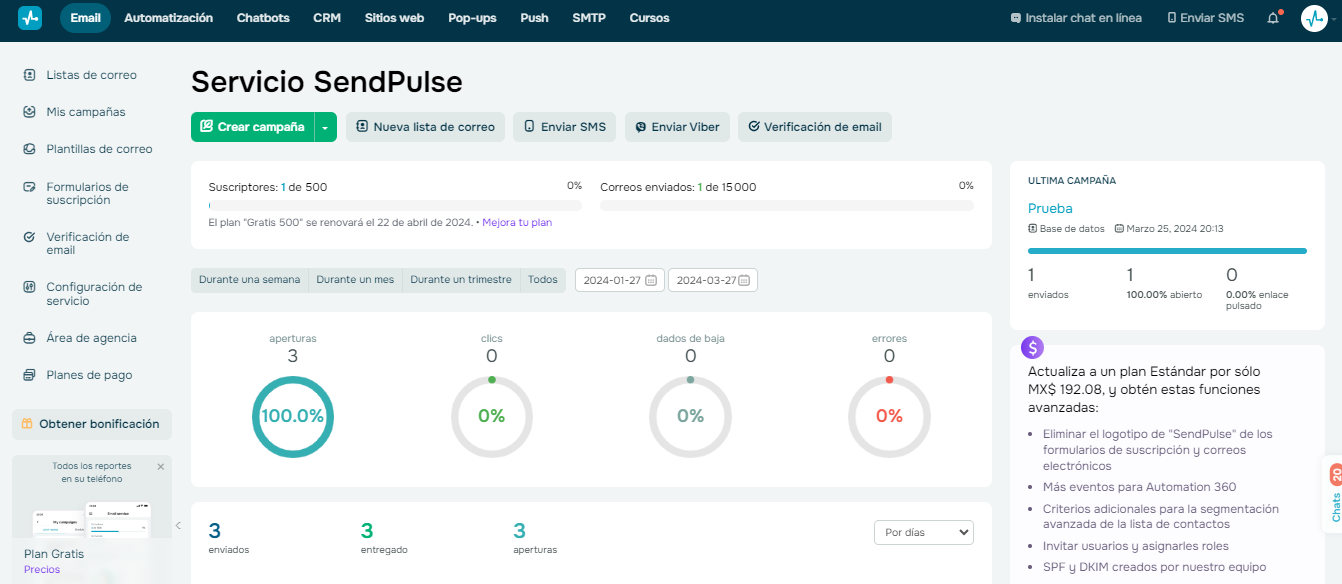Go to the Push tab
The image size is (1342, 584).
pyautogui.click(x=534, y=18)
